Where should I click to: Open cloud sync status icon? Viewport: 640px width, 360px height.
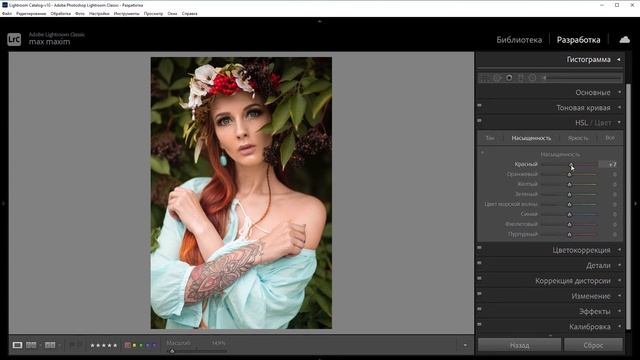tap(624, 40)
